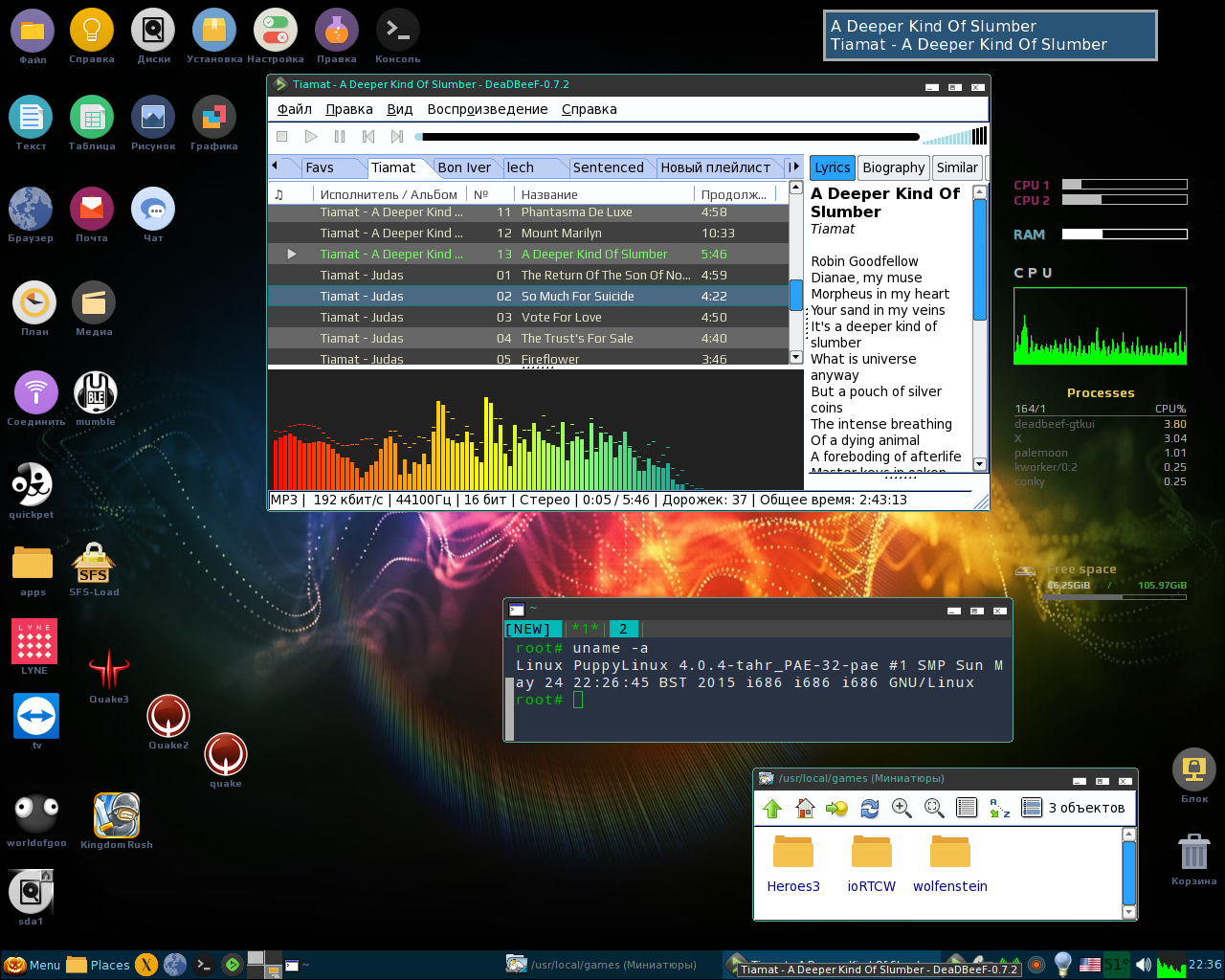Switch to the lech playlist tab
The width and height of the screenshot is (1225, 980).
[521, 167]
